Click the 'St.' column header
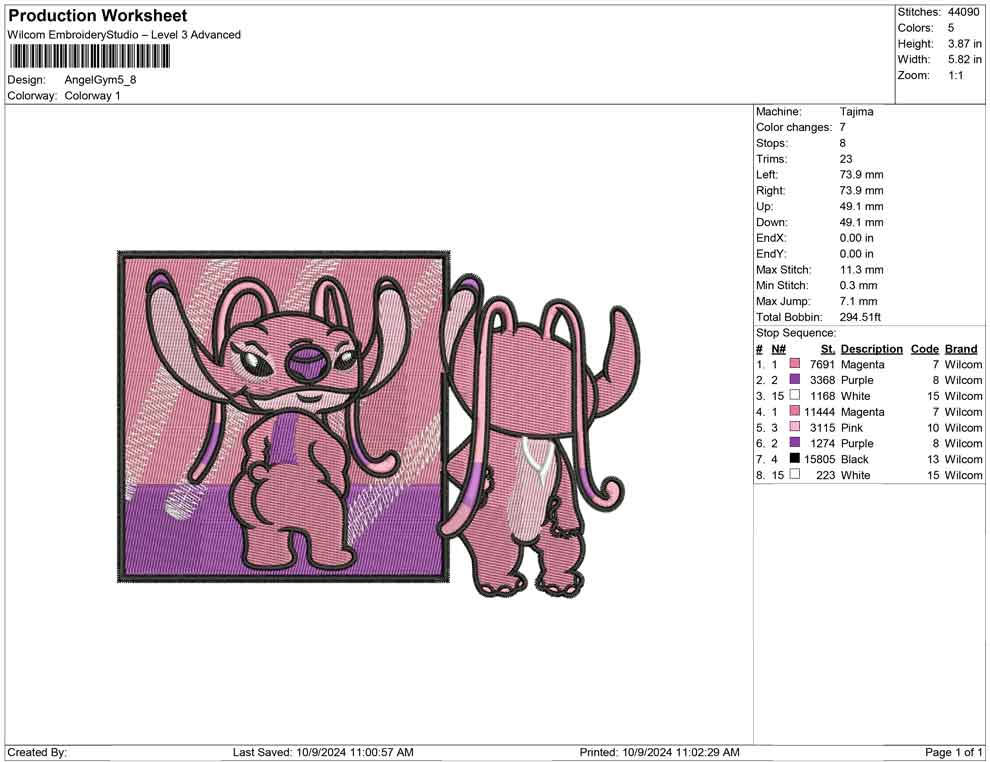 click(x=828, y=348)
